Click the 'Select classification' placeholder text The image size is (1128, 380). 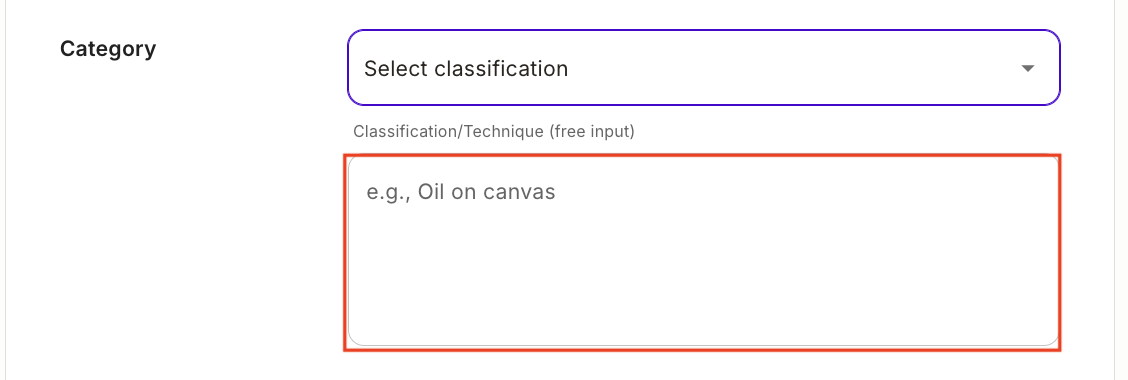[x=466, y=68]
